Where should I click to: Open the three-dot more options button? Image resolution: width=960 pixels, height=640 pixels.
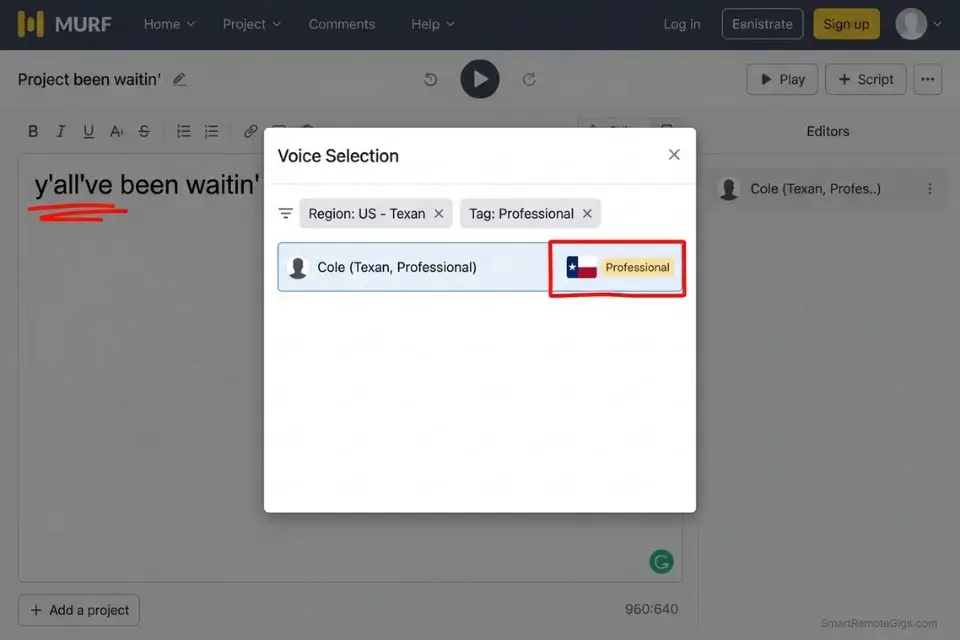927,79
